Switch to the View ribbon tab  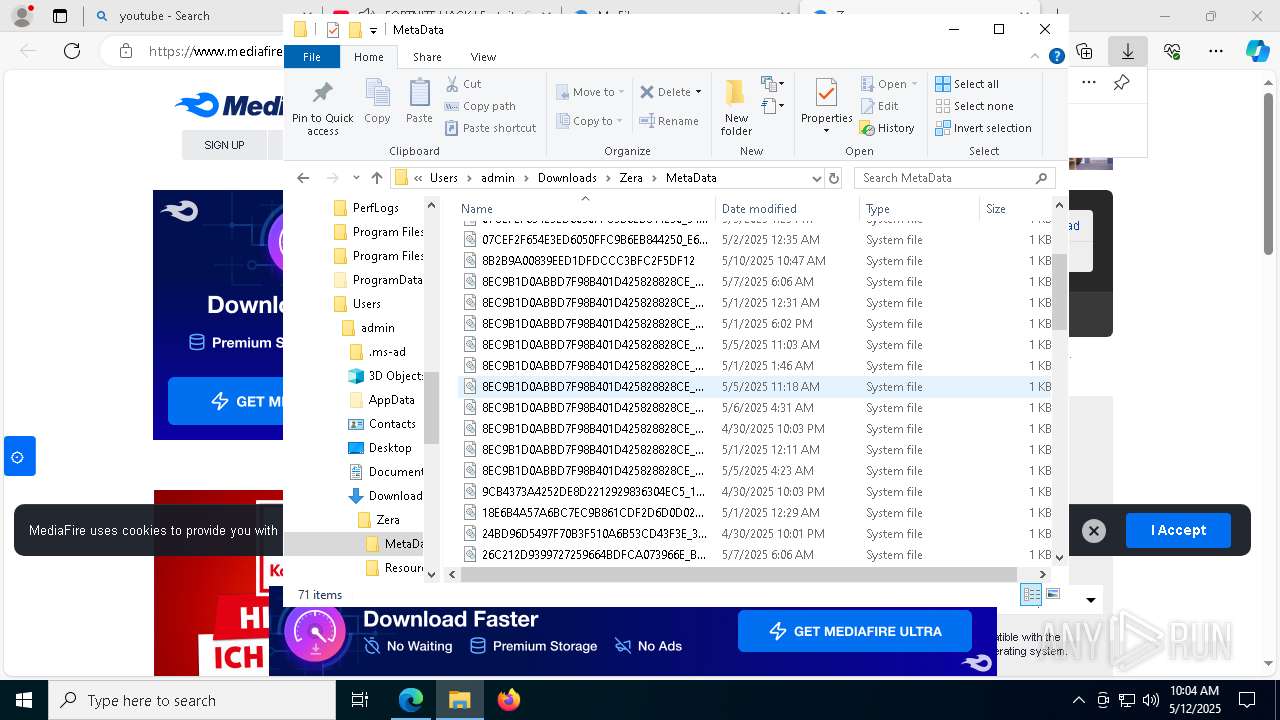pos(483,57)
